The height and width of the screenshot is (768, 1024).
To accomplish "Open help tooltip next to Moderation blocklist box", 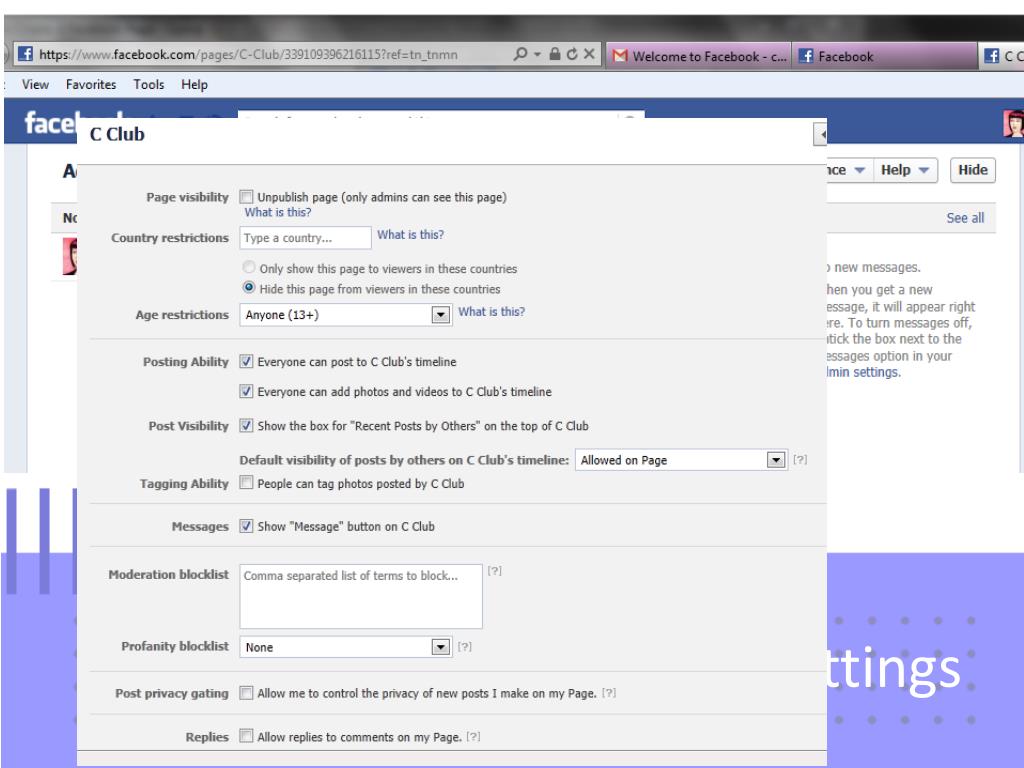I will coord(494,571).
